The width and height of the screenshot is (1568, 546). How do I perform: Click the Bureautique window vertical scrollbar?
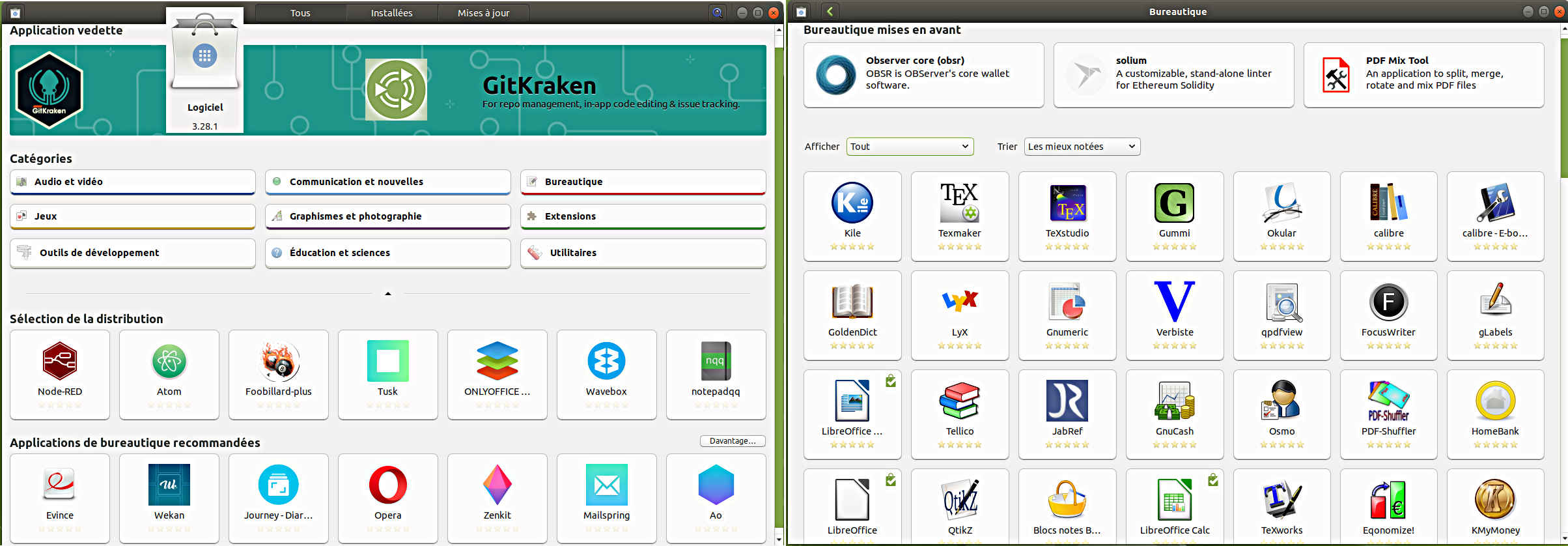click(x=1563, y=285)
